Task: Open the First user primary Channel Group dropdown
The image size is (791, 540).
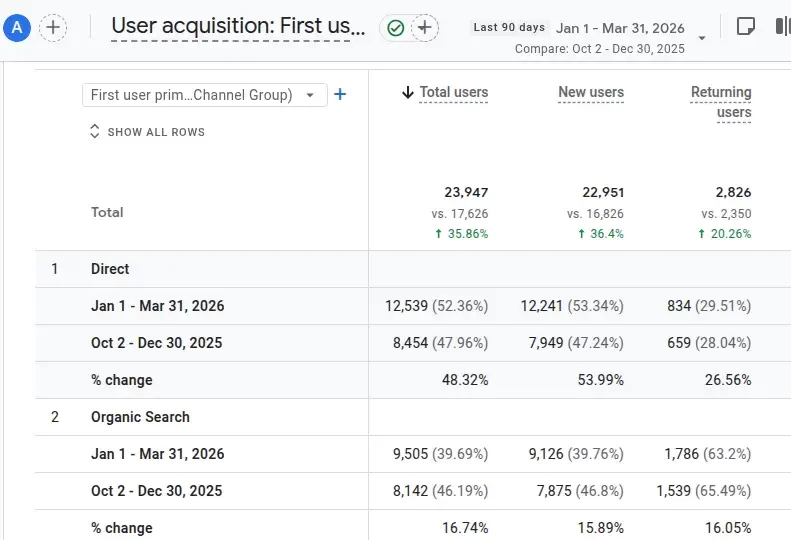Action: tap(205, 95)
